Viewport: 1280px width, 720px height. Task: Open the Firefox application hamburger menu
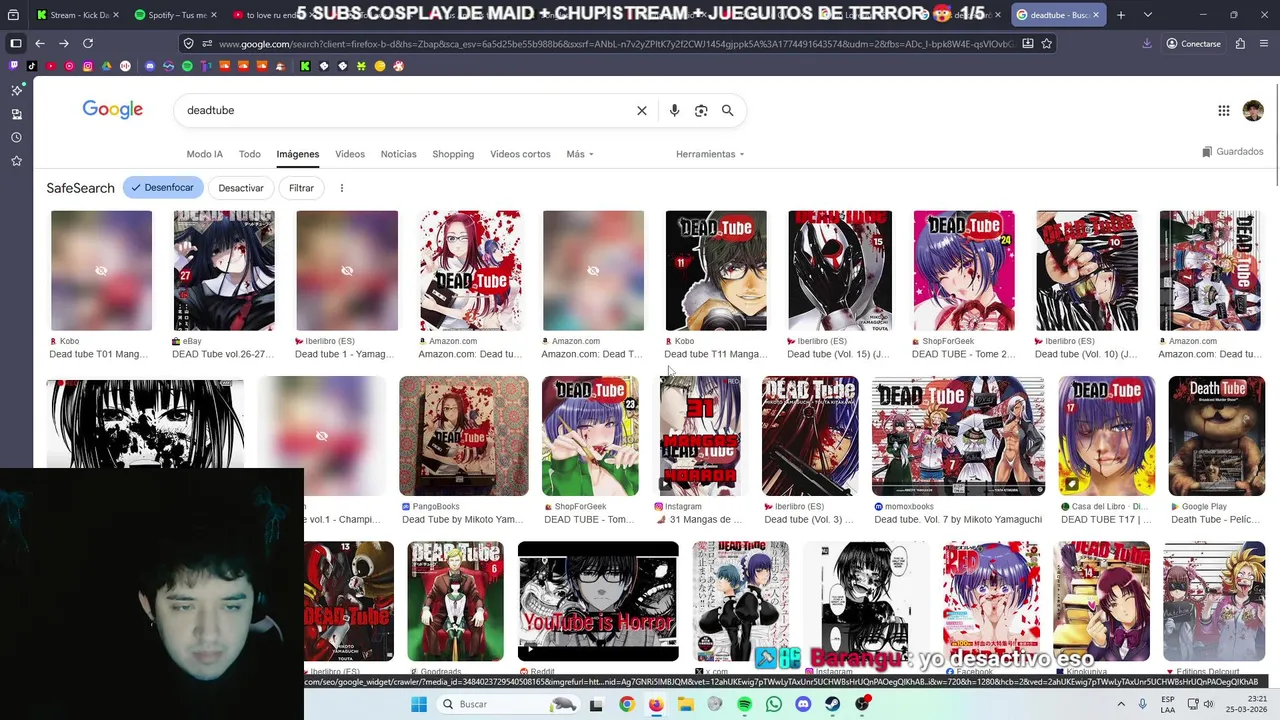click(1265, 44)
